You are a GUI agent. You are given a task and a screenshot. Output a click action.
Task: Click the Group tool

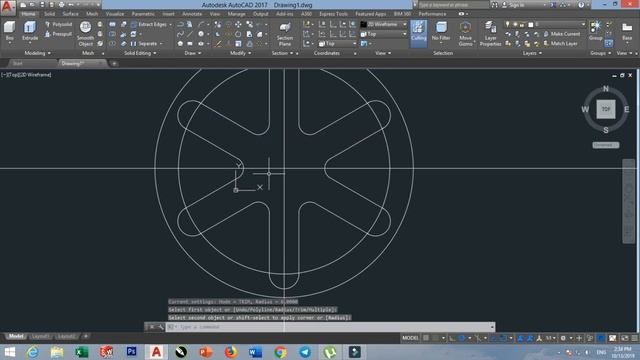coord(596,31)
